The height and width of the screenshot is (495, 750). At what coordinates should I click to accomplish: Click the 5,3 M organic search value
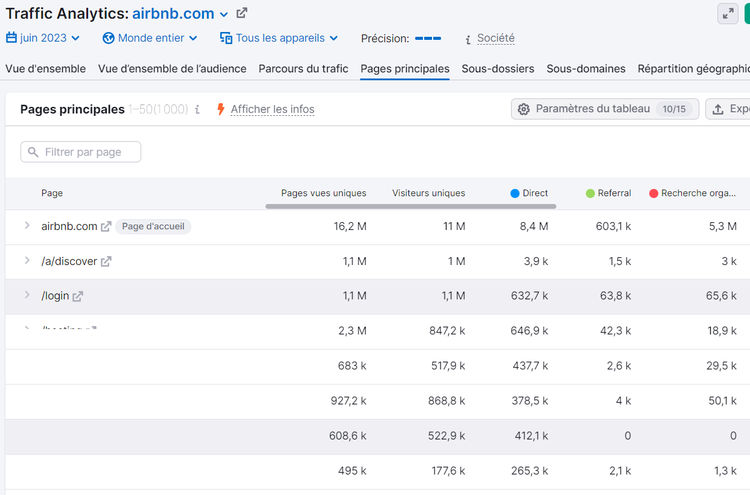(723, 226)
